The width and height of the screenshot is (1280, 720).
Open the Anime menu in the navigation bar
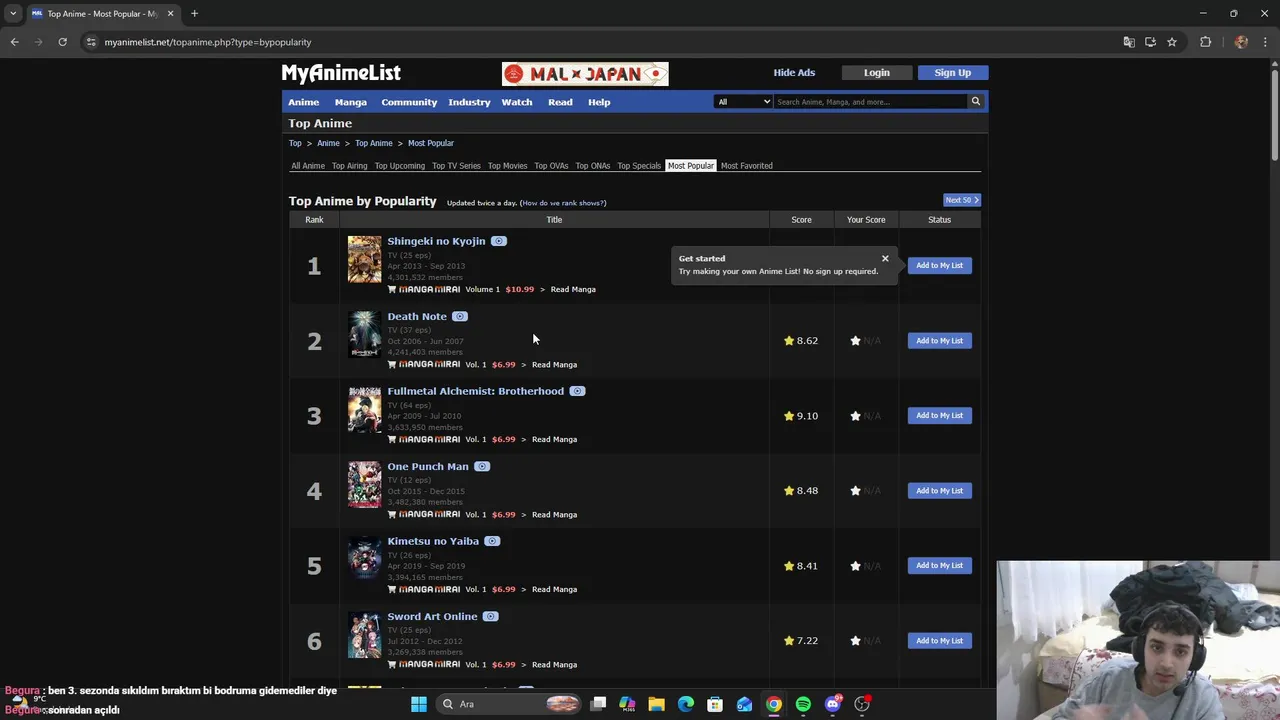click(x=304, y=102)
